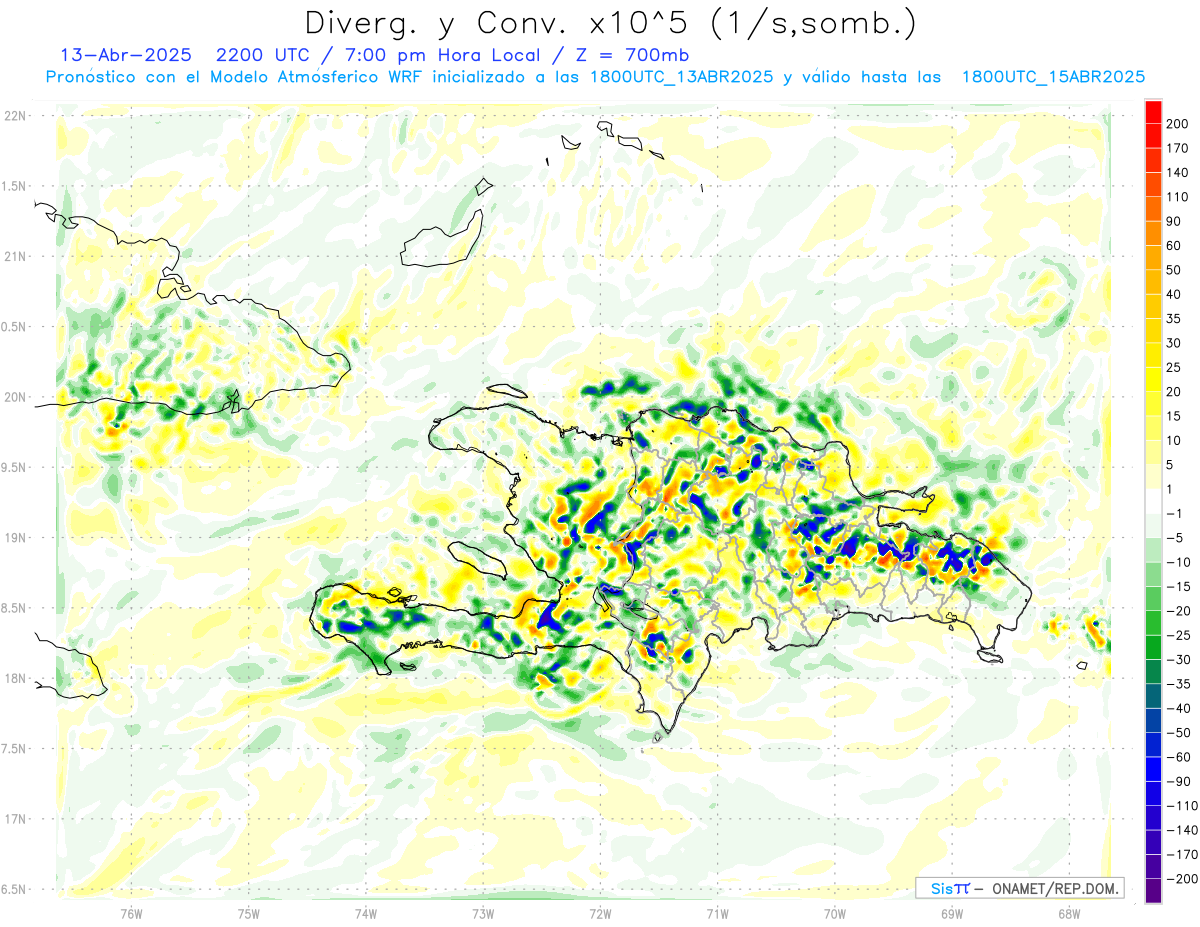Click the '21N' latitude label
The width and height of the screenshot is (1200, 927).
[14, 256]
